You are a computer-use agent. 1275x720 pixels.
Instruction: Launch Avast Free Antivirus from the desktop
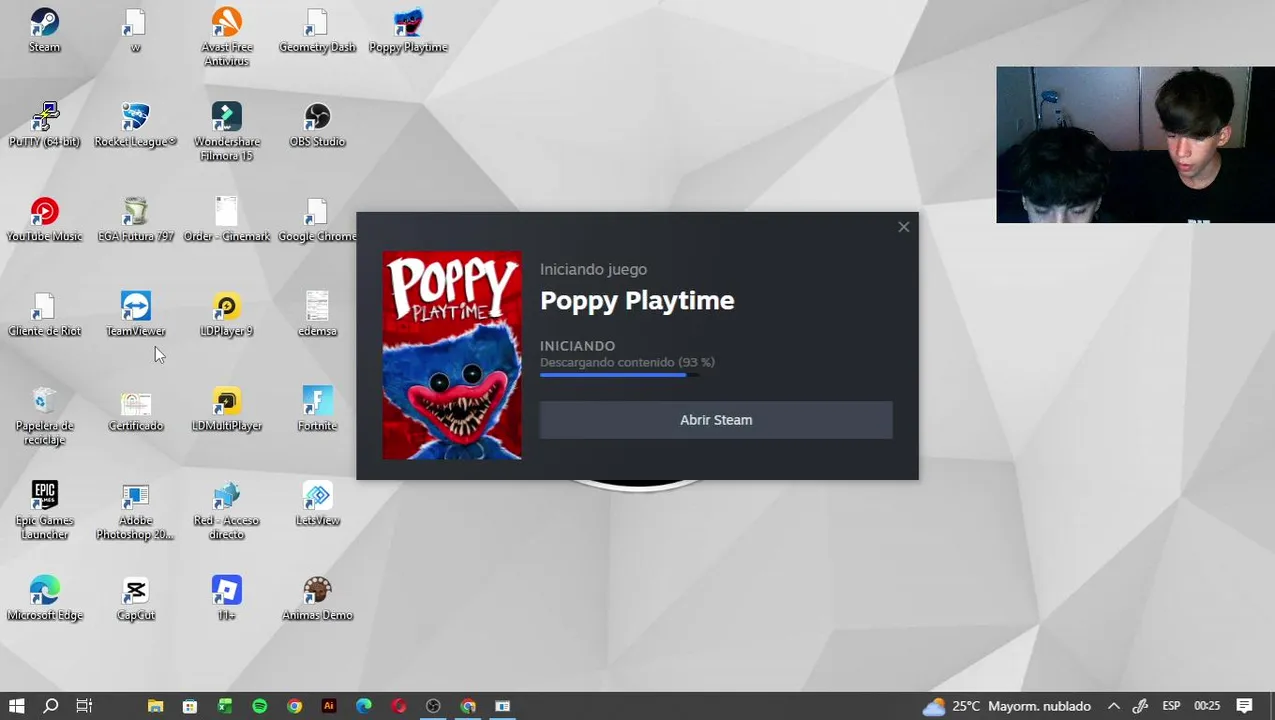coord(226,37)
